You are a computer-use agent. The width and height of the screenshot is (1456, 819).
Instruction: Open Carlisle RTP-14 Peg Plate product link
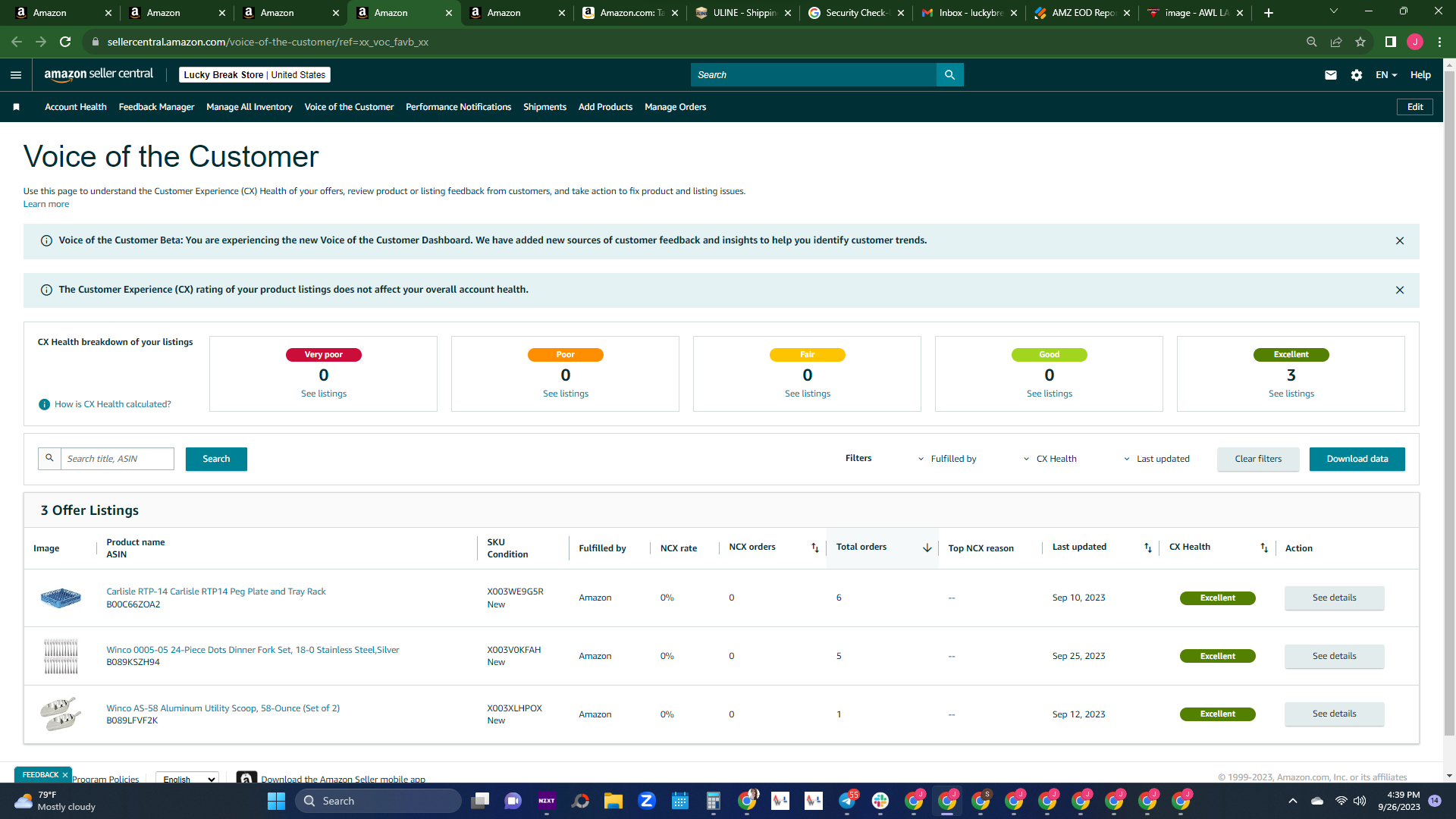click(216, 591)
